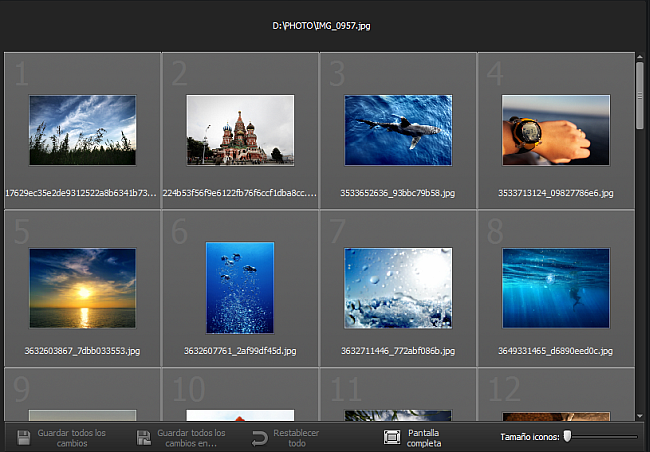The width and height of the screenshot is (650, 452).
Task: Click filename 17629ec35e2de9312522a8b6341b73...
Action: point(81,193)
